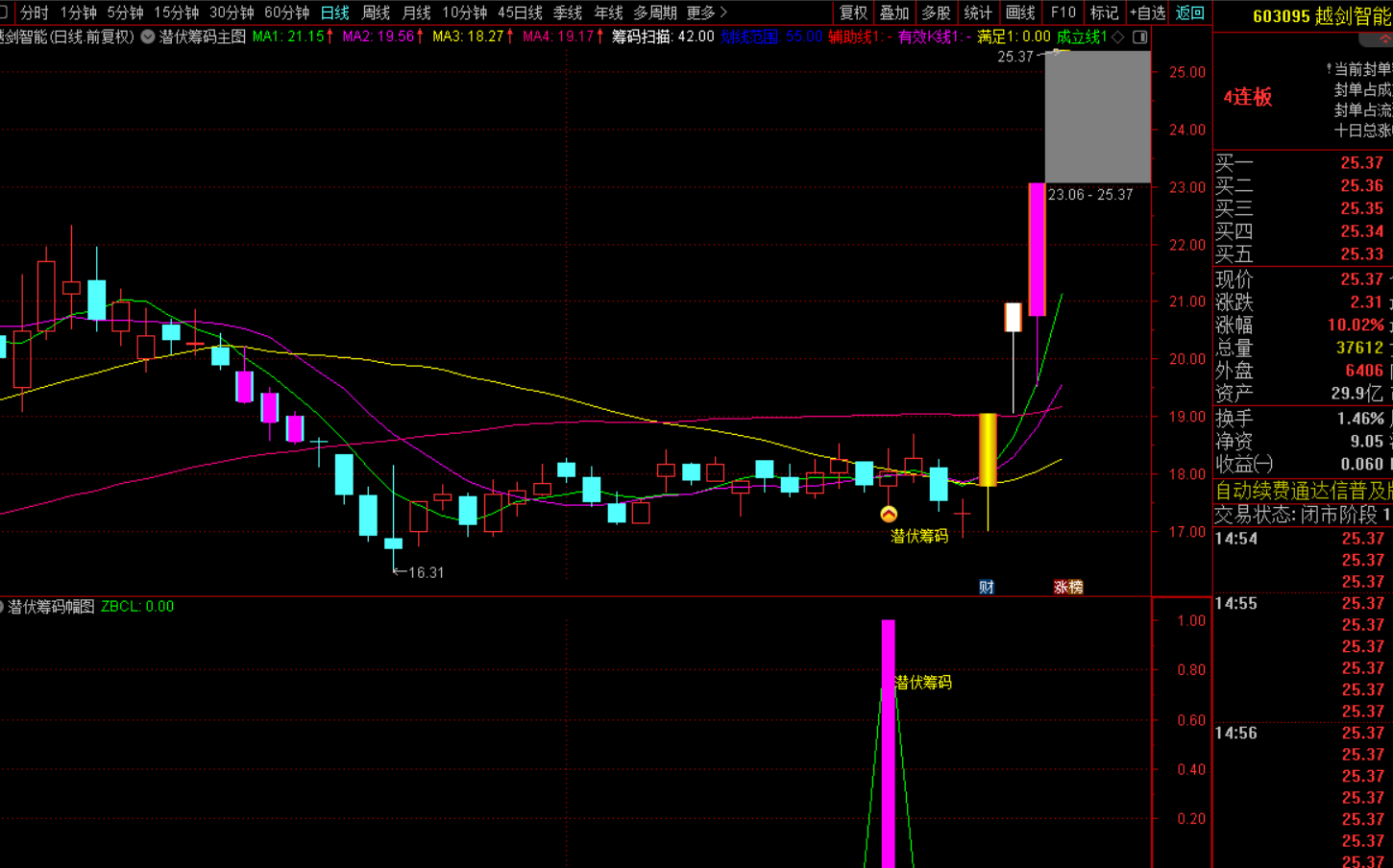Click the MA4: 19.17 indicator value

(x=563, y=36)
